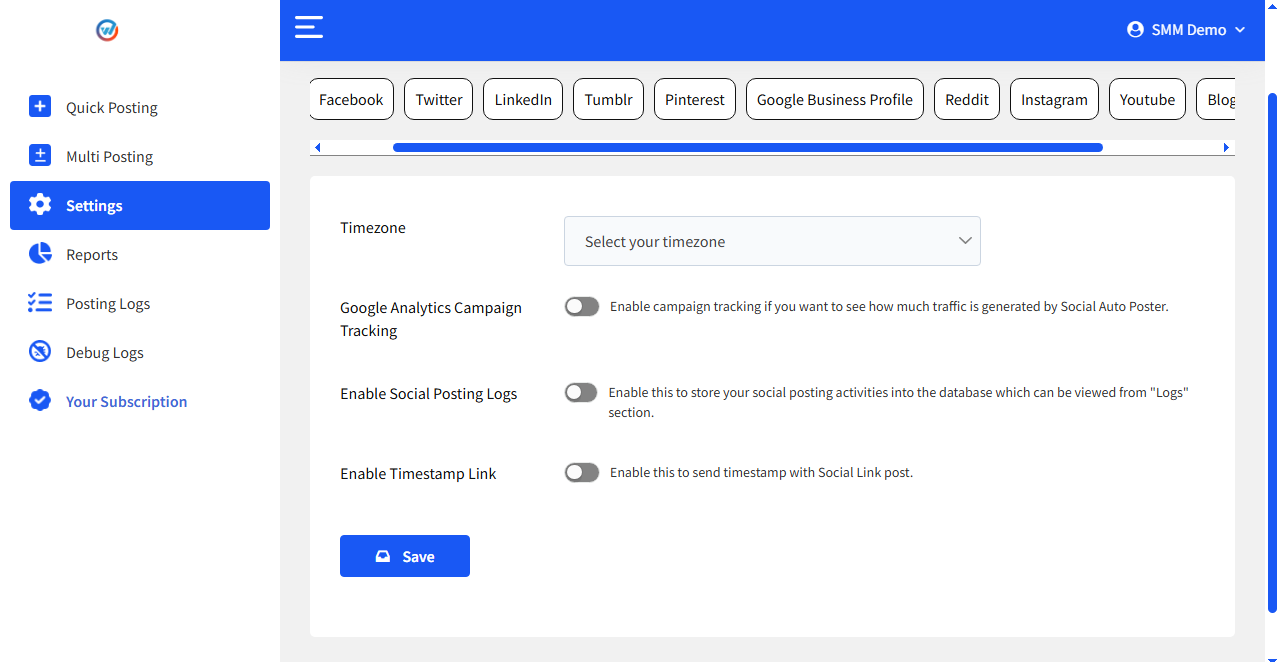Click the user avatar icon in header
Viewport: 1277px width, 662px height.
(x=1135, y=30)
